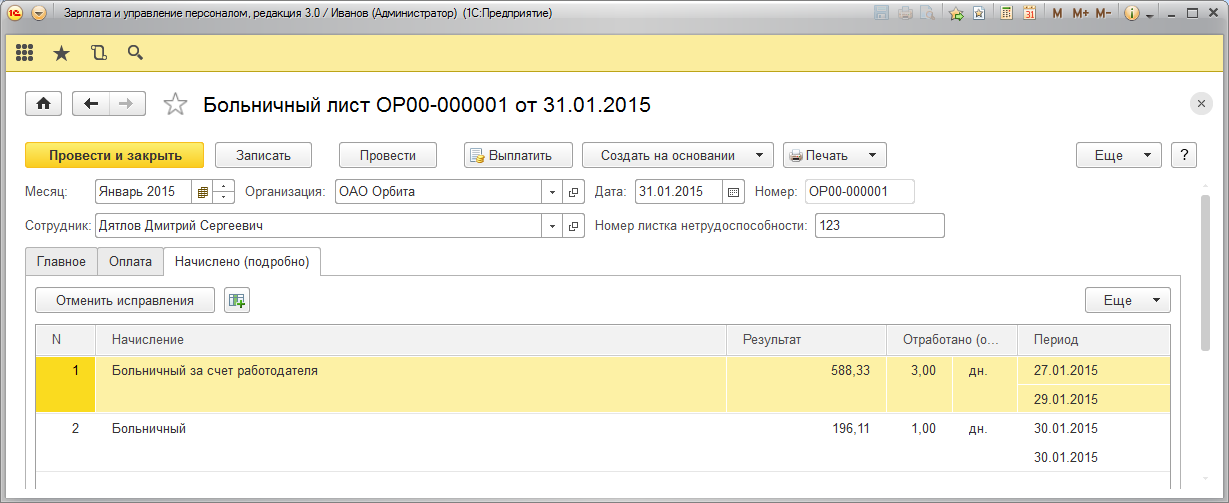The image size is (1229, 503).
Task: Expand the Организация dropdown arrow
Action: pos(554,192)
